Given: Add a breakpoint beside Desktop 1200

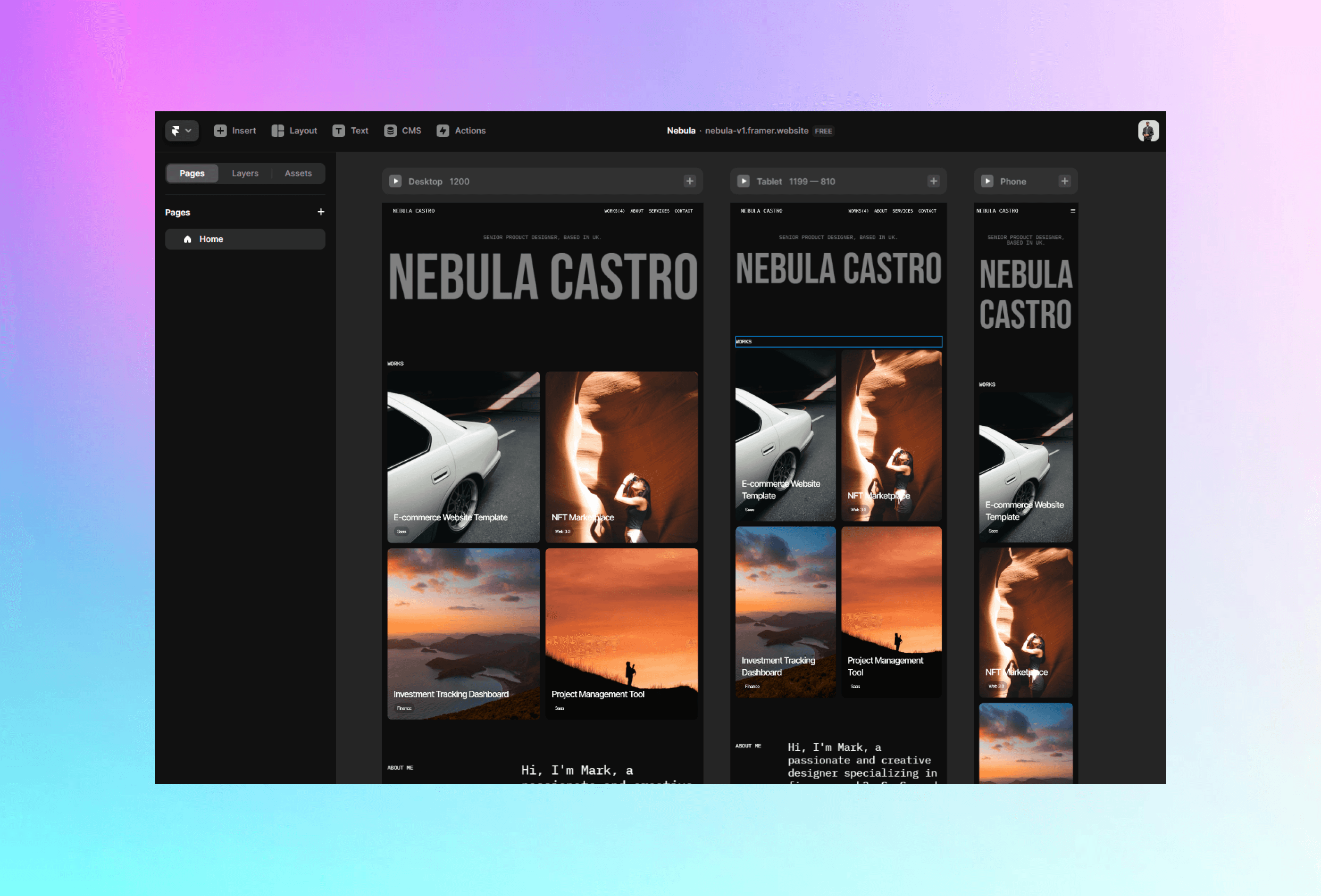Looking at the screenshot, I should click(689, 181).
